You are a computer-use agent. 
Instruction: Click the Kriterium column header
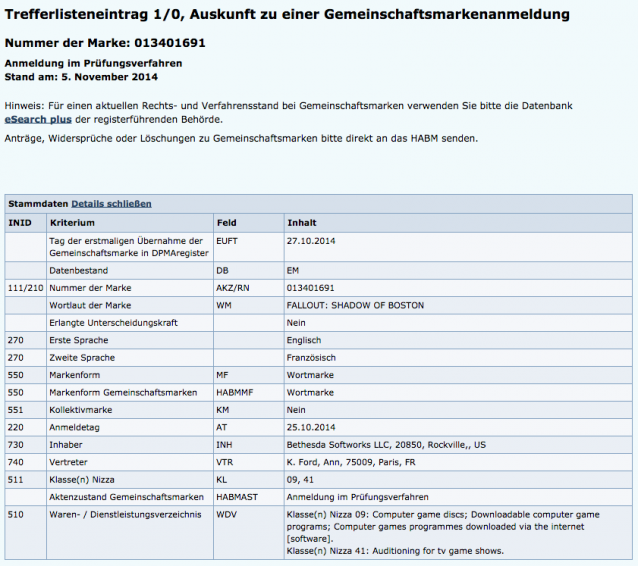point(130,223)
